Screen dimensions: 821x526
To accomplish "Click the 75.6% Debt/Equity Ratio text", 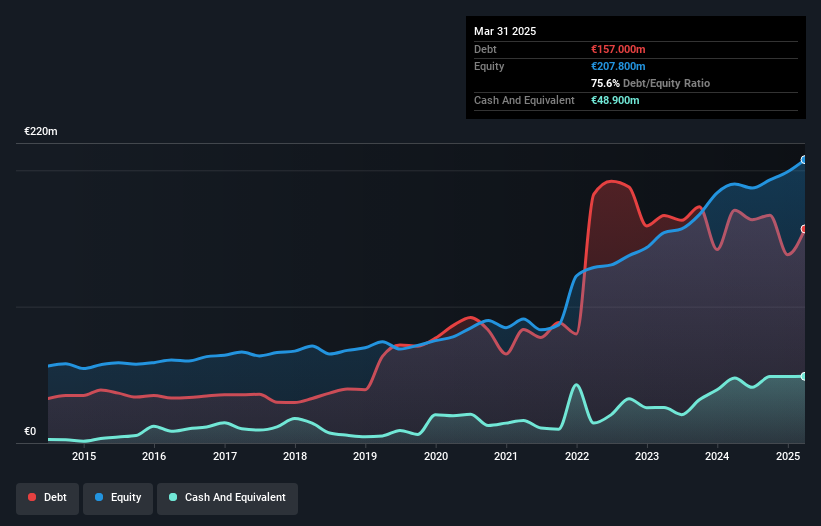I will (x=650, y=83).
